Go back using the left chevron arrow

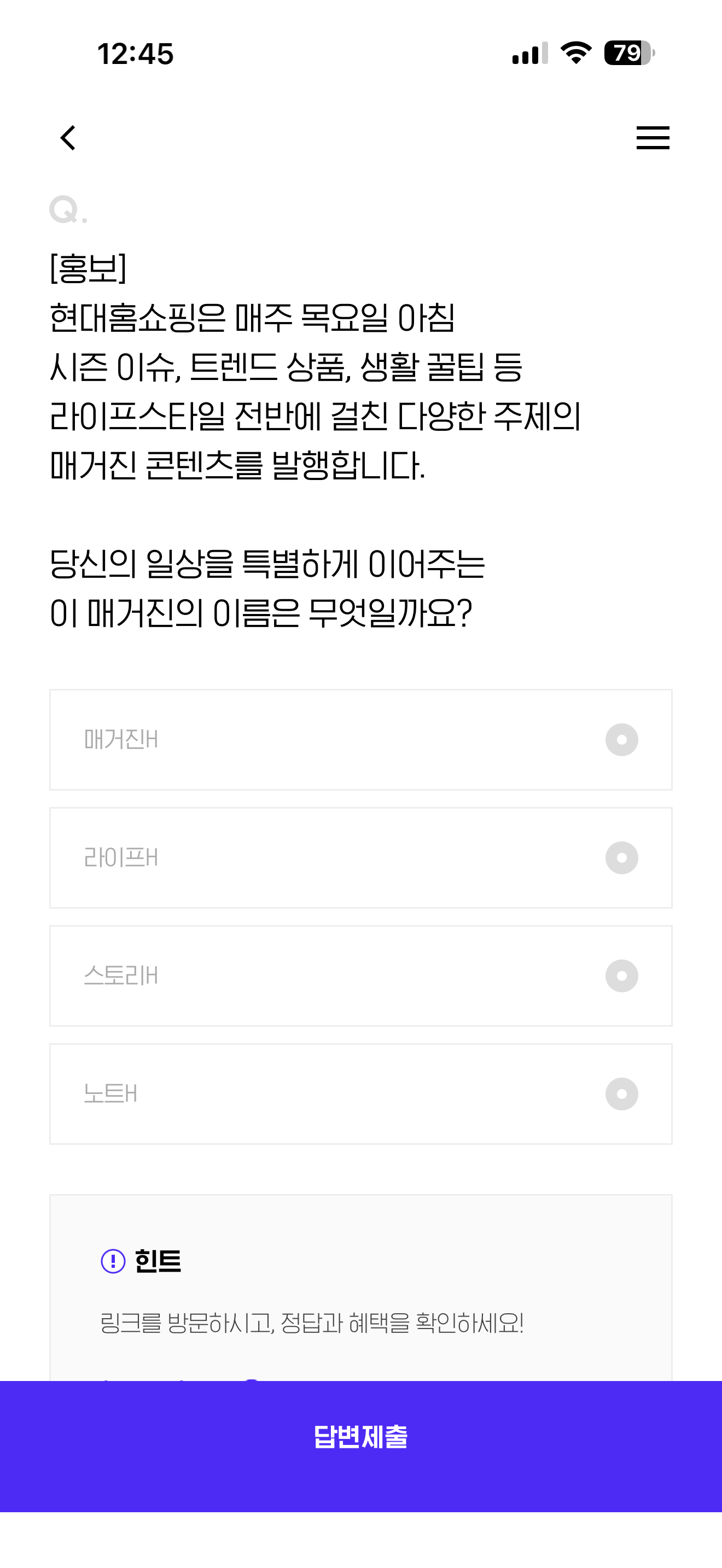68,138
